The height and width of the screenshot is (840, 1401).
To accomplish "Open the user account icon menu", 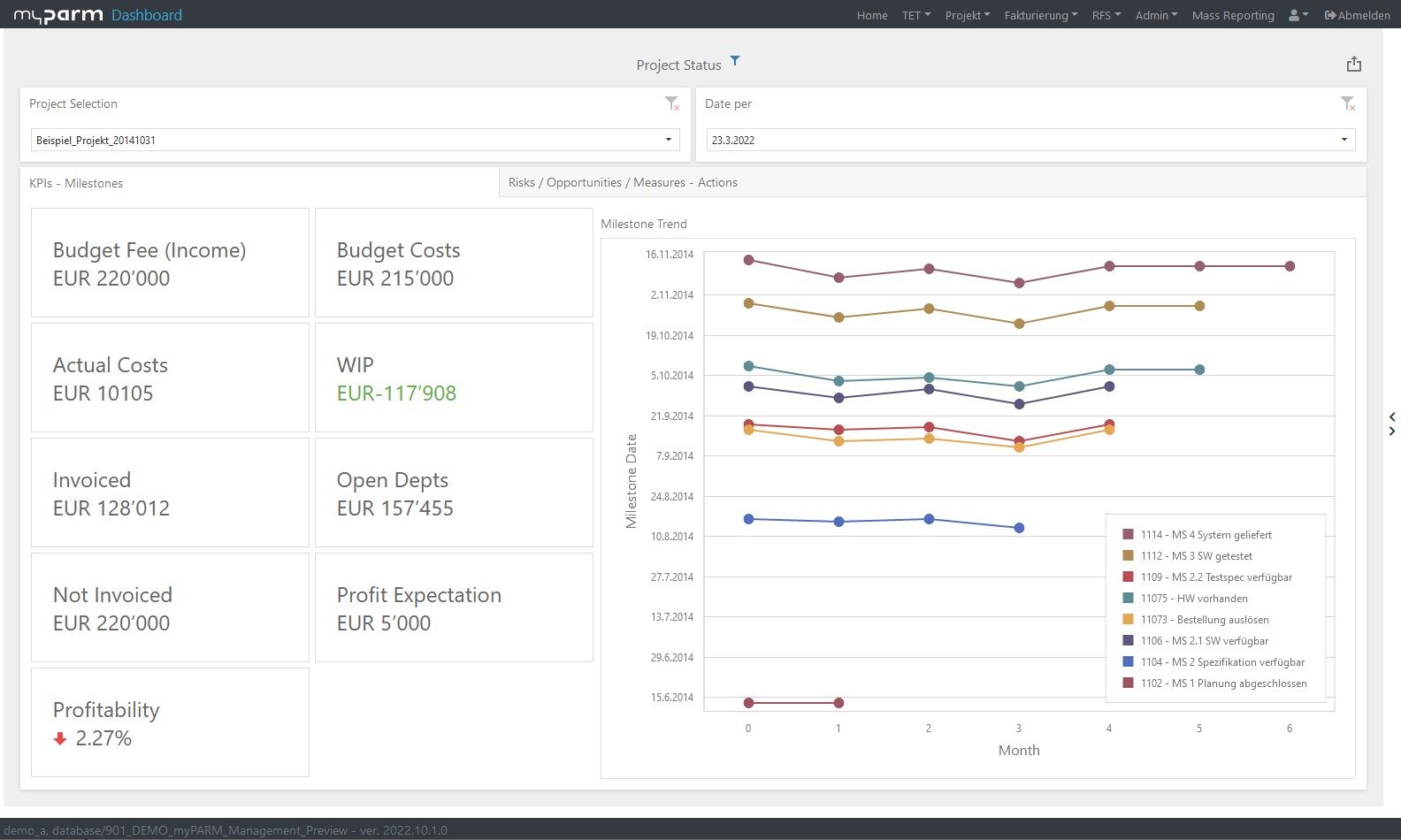I will (1298, 15).
